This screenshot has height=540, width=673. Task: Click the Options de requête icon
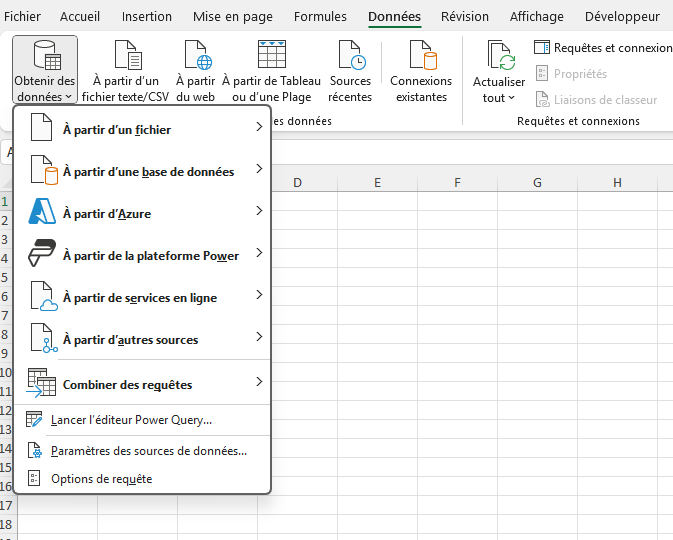[x=34, y=478]
